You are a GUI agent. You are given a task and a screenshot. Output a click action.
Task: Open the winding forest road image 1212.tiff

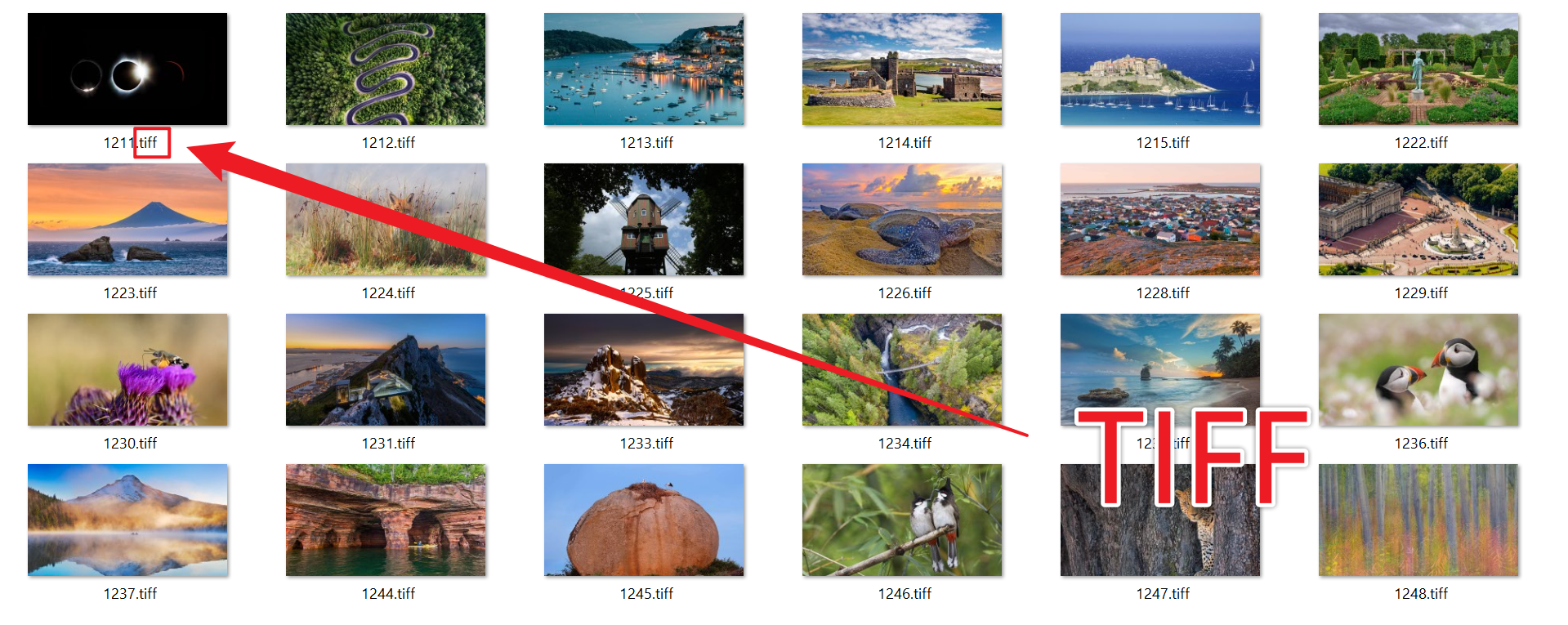(x=386, y=69)
